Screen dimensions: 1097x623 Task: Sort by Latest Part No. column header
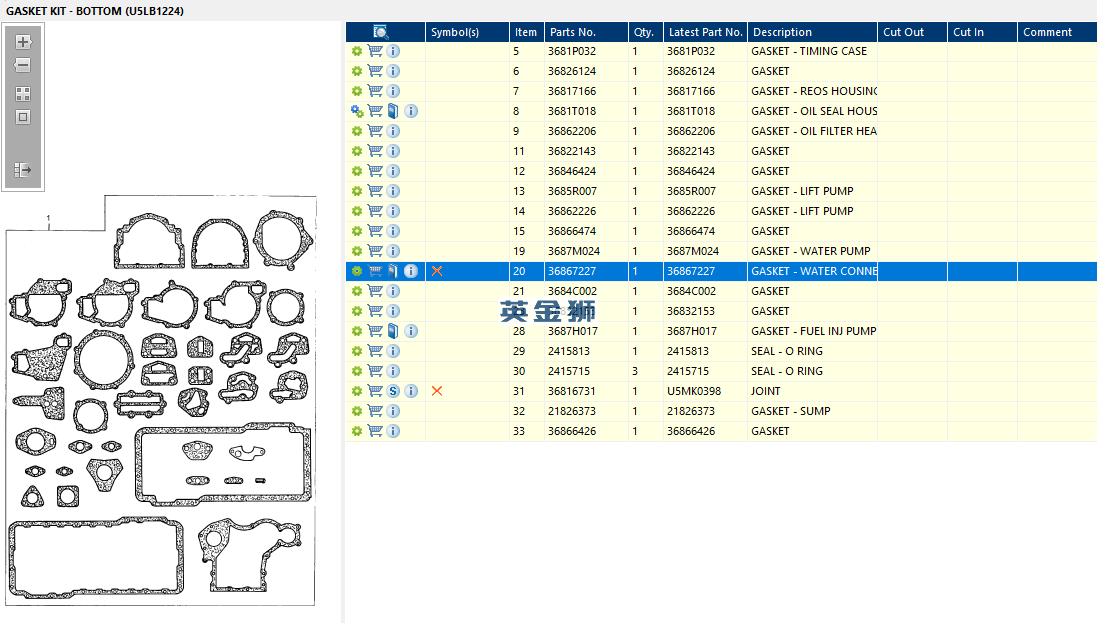click(705, 32)
